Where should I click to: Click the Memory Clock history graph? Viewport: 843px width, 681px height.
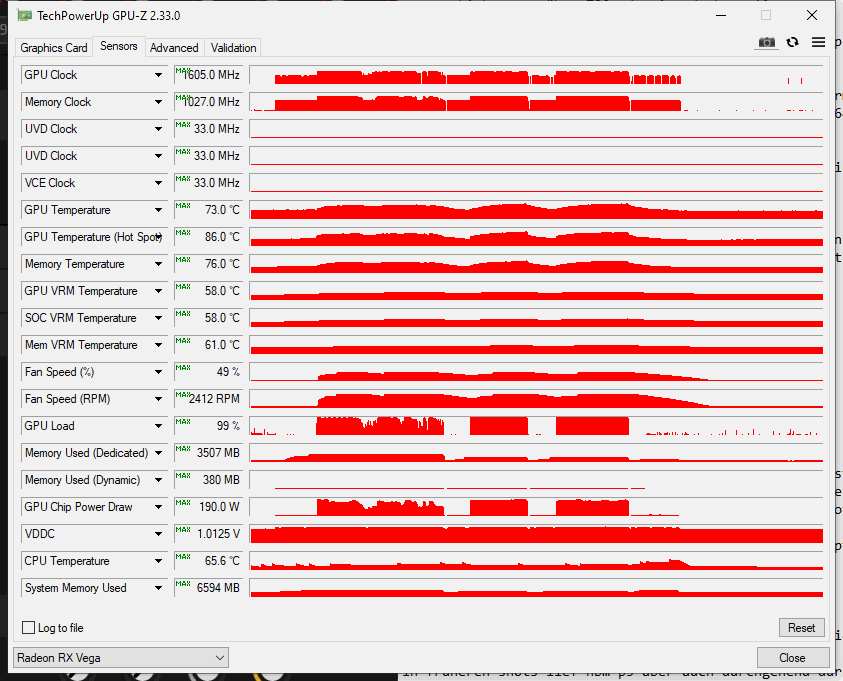[537, 102]
